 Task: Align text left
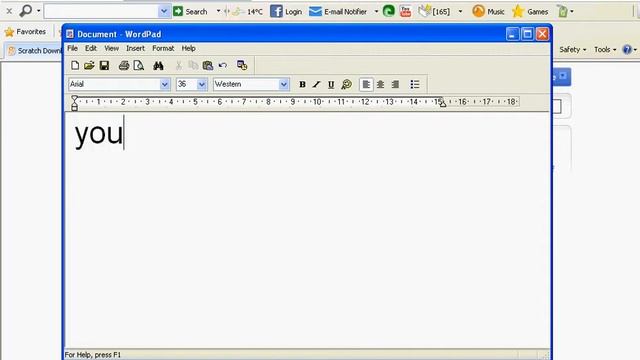click(366, 84)
